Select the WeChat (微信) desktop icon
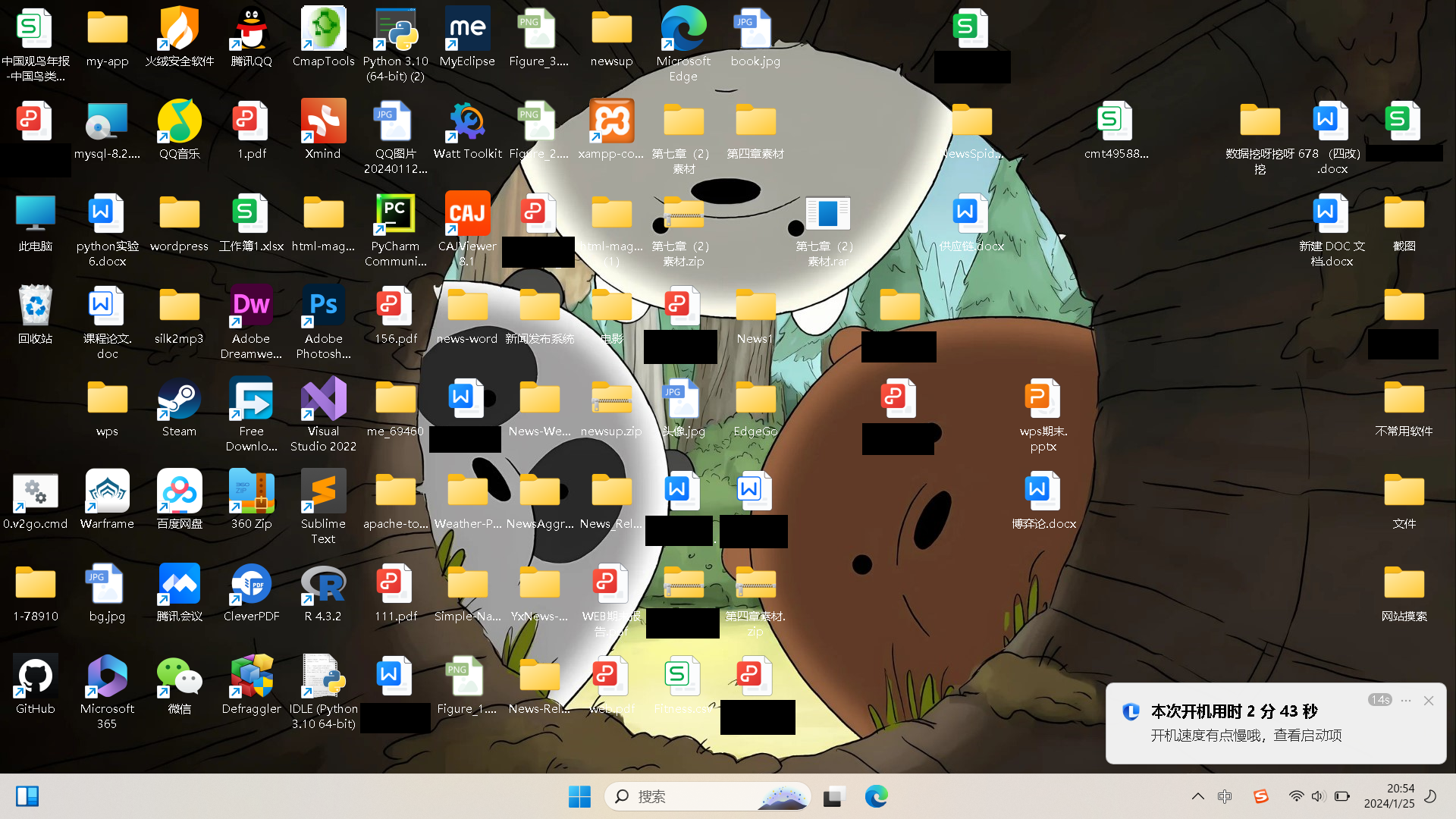 (179, 677)
